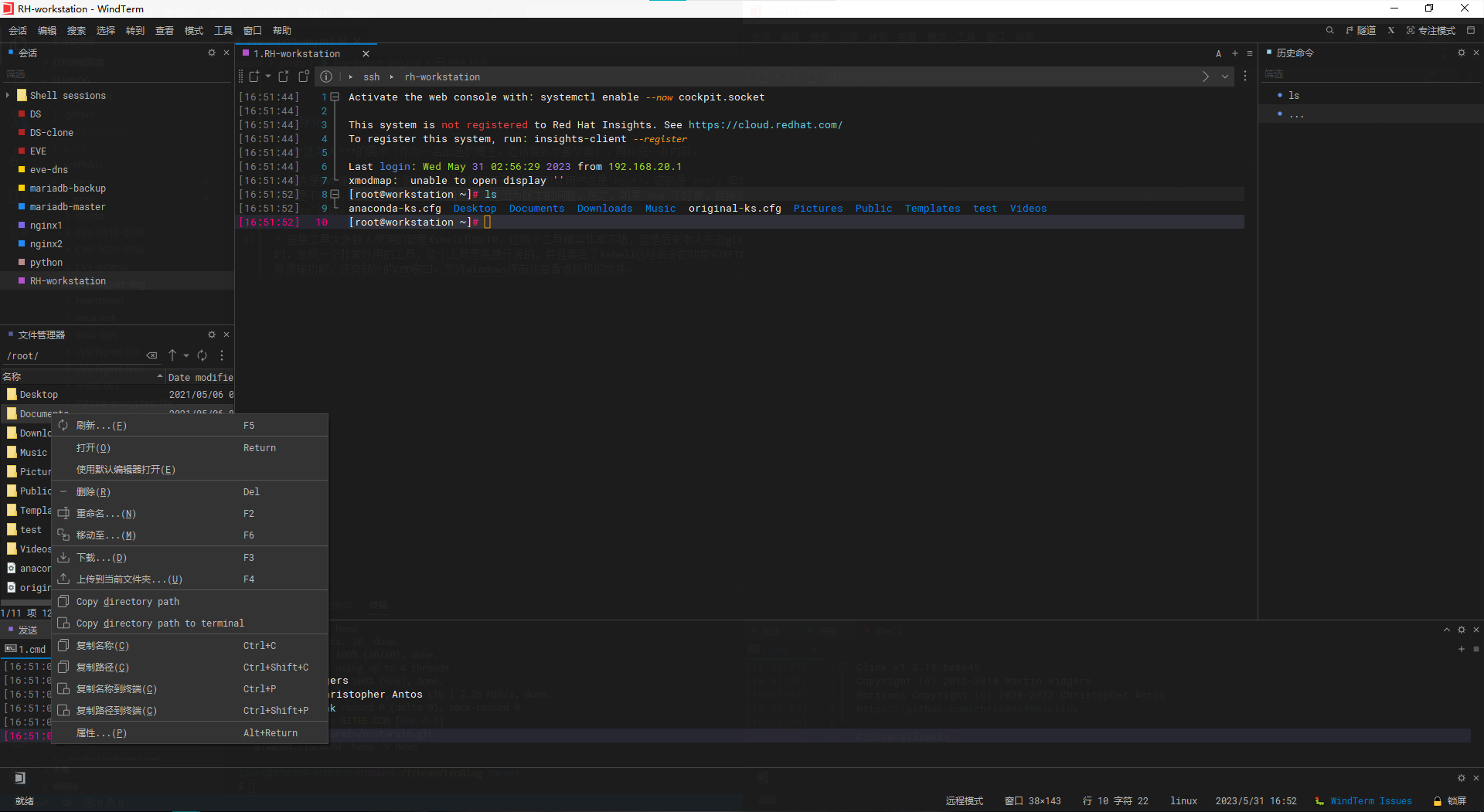The height and width of the screenshot is (812, 1484).
Task: Open terminal toolbar three-dot menu
Action: (x=1245, y=76)
